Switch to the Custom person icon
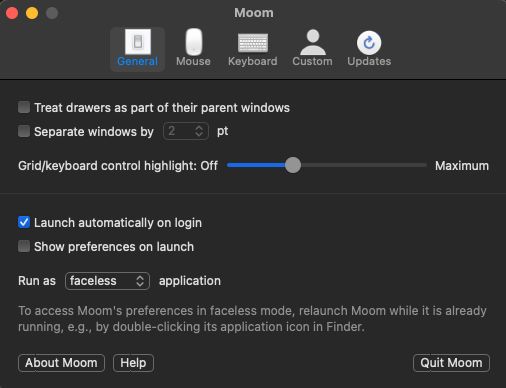The height and width of the screenshot is (388, 506). 313,42
